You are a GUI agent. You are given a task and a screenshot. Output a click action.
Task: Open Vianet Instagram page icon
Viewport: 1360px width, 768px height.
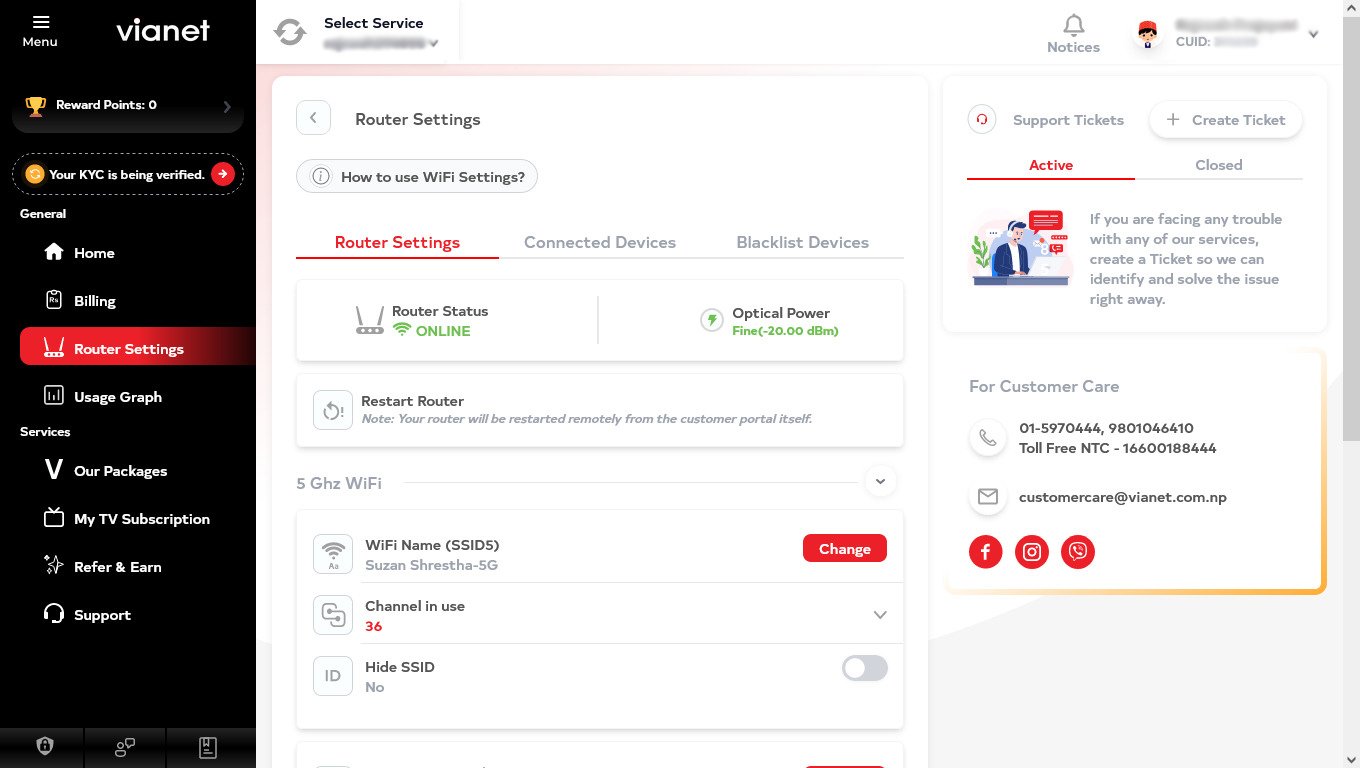[1031, 551]
